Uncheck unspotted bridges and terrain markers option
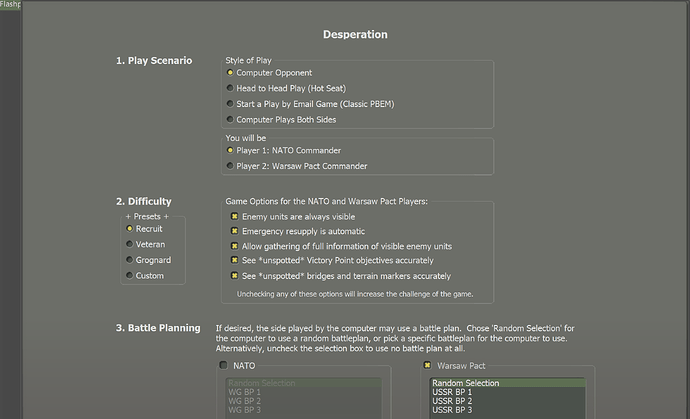The height and width of the screenshot is (419, 690). [234, 276]
